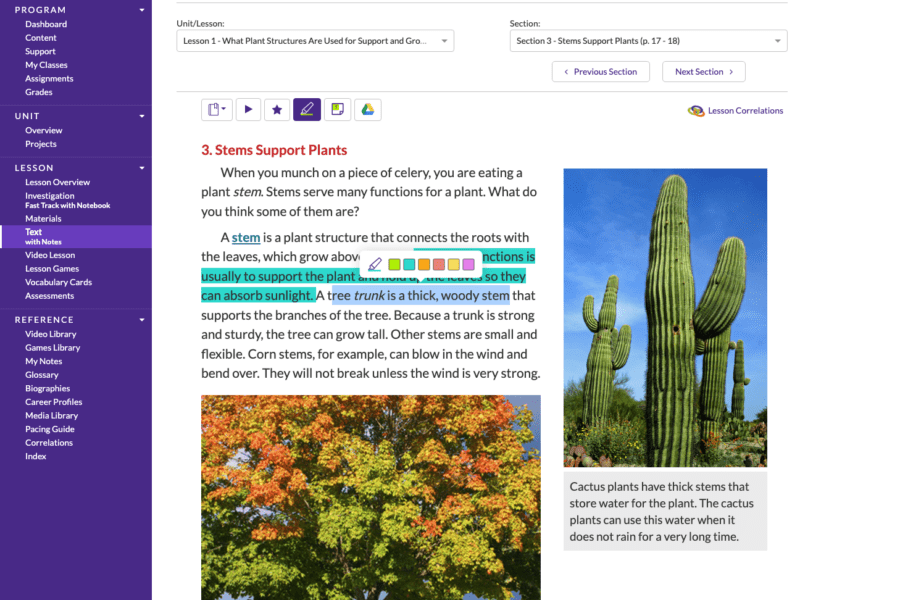
Task: Click the star favorite icon
Action: (277, 110)
